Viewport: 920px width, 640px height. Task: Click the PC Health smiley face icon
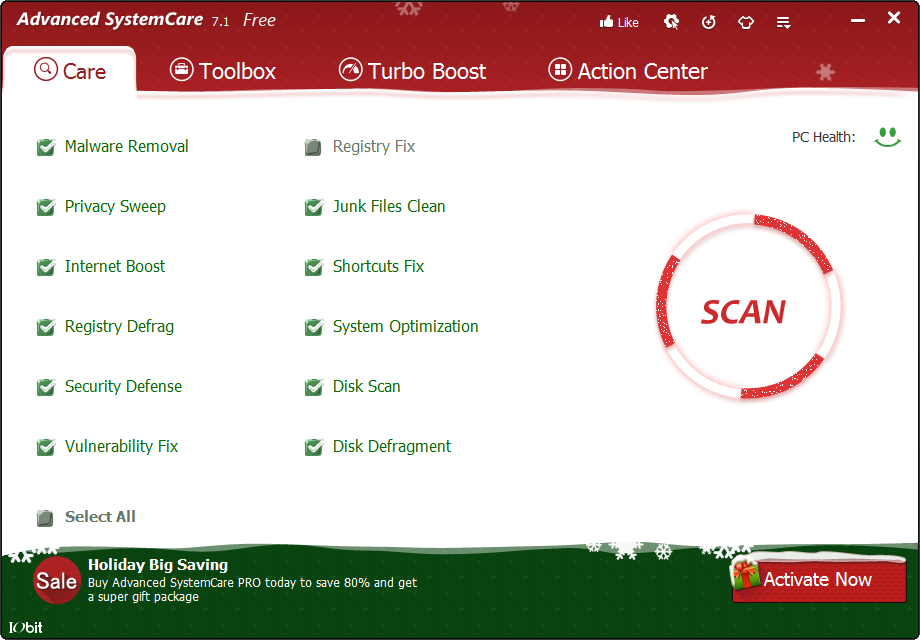pos(886,137)
